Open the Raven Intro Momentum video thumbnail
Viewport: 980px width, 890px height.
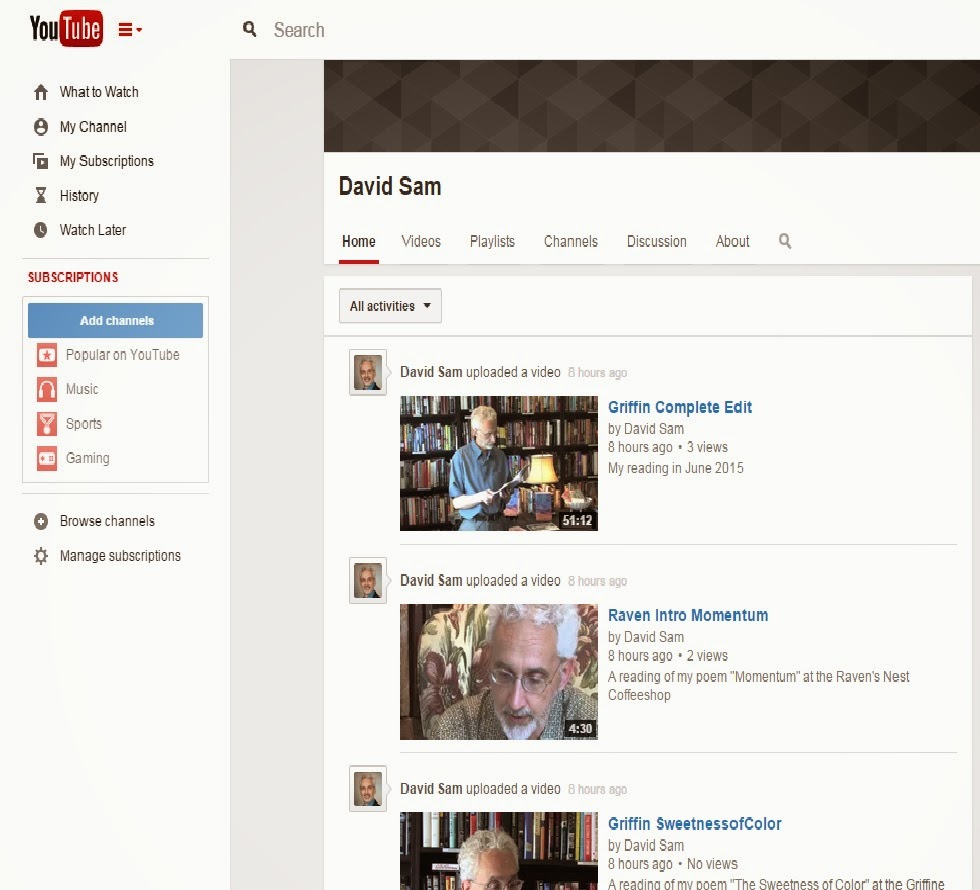click(499, 672)
